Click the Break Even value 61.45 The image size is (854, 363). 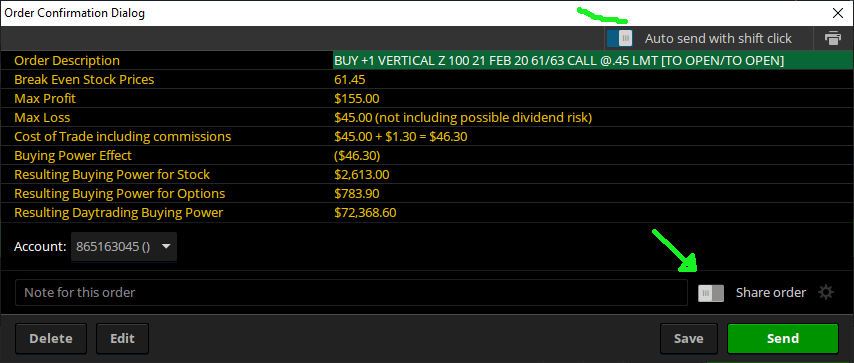(350, 80)
